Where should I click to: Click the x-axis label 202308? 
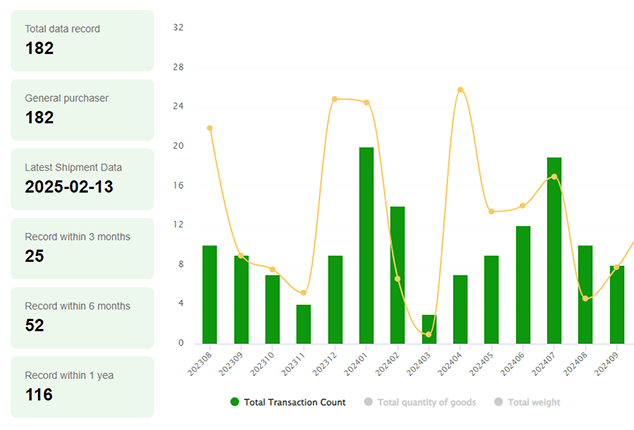199,364
